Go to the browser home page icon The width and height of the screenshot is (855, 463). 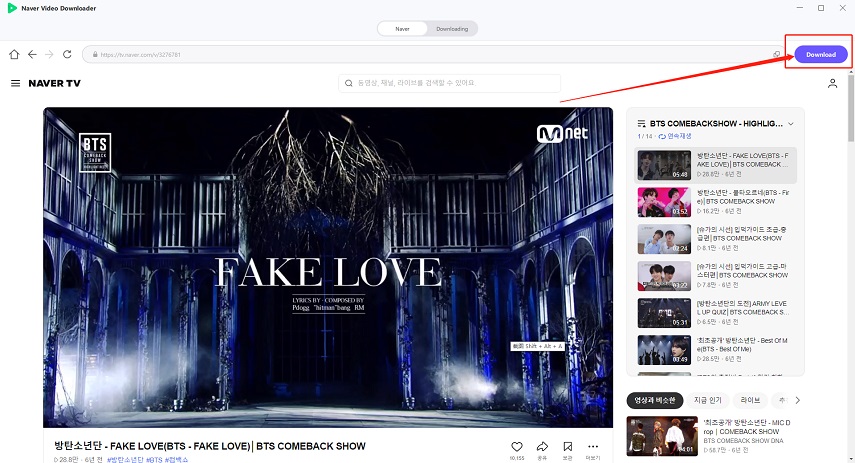[14, 54]
